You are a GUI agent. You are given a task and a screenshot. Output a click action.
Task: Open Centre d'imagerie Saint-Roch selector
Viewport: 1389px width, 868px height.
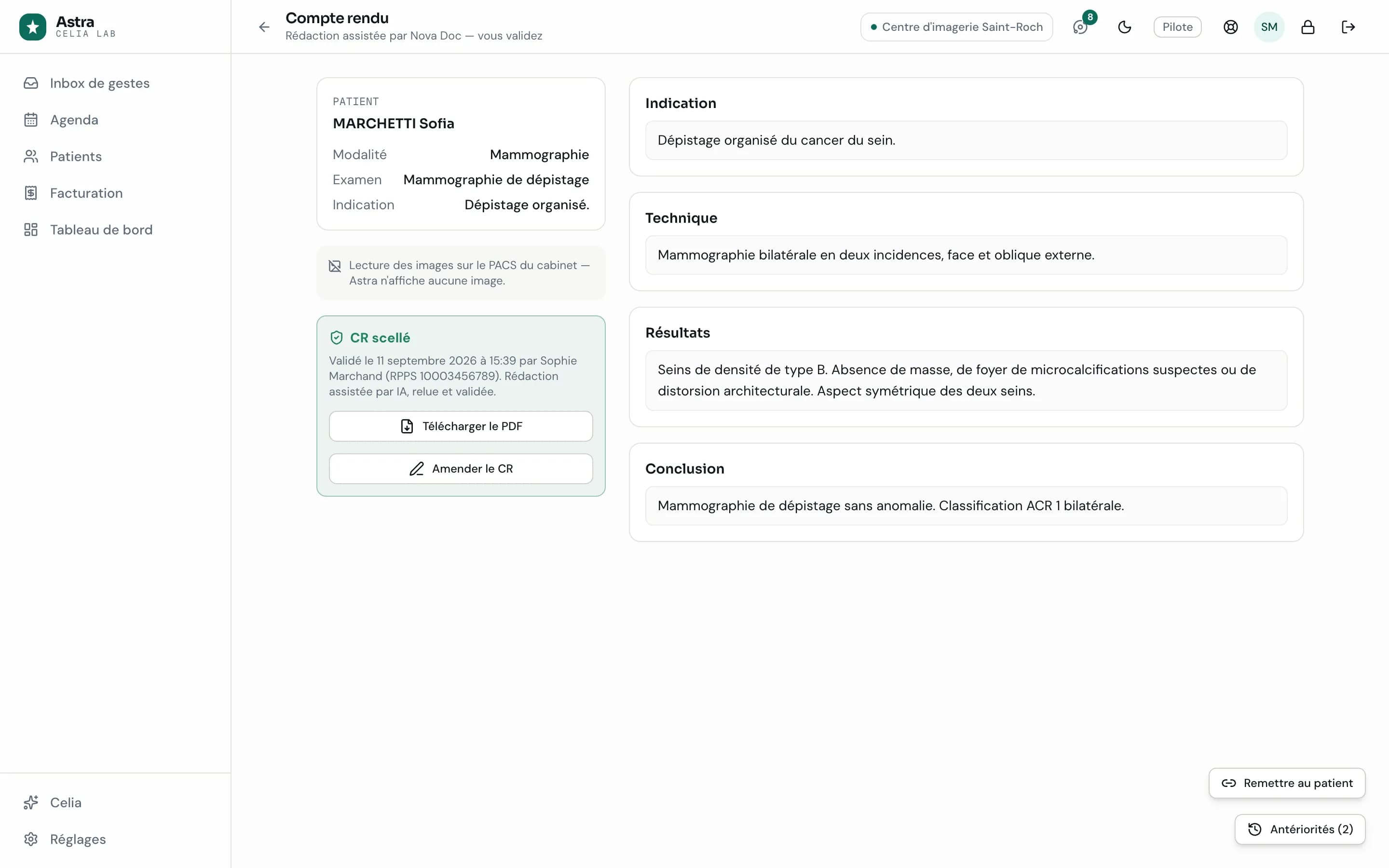tap(956, 27)
